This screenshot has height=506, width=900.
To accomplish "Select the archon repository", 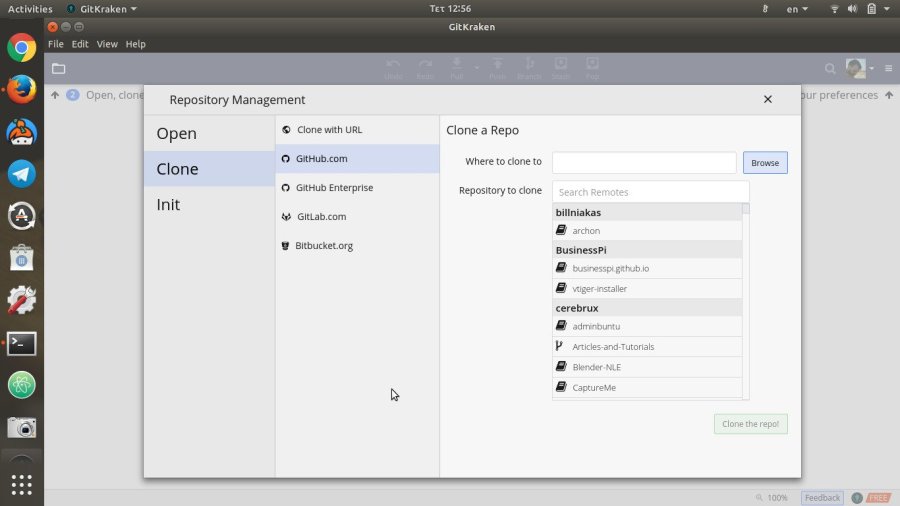I will [x=647, y=231].
